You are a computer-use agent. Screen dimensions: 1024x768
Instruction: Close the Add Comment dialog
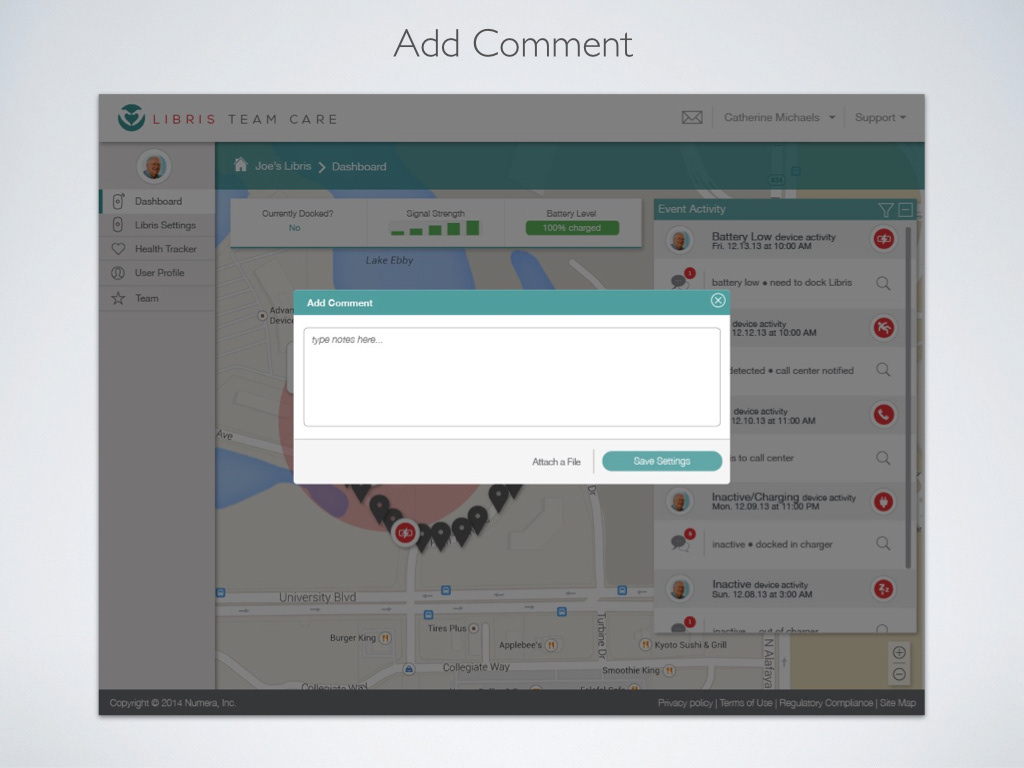718,300
